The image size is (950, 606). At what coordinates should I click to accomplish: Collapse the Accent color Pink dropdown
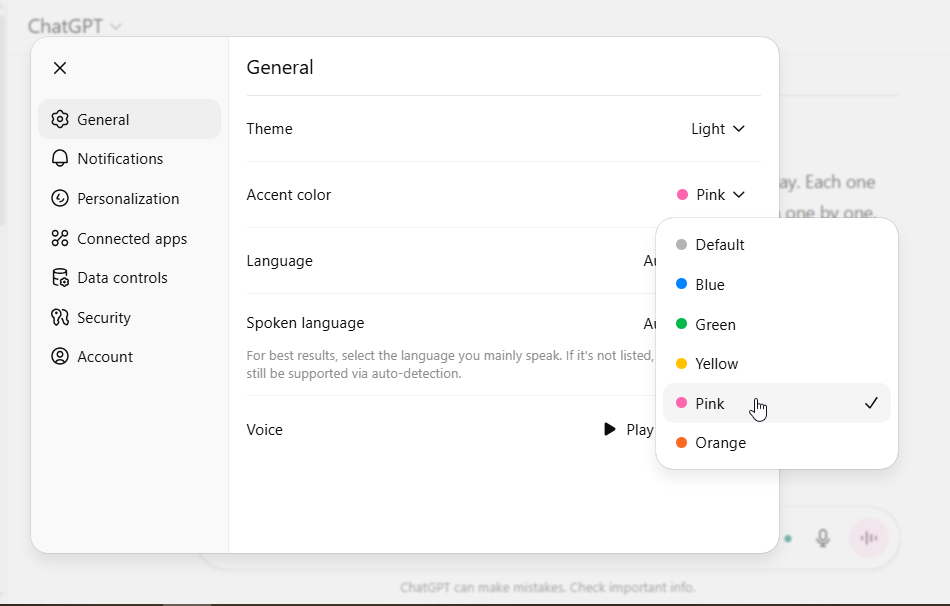[x=711, y=195]
